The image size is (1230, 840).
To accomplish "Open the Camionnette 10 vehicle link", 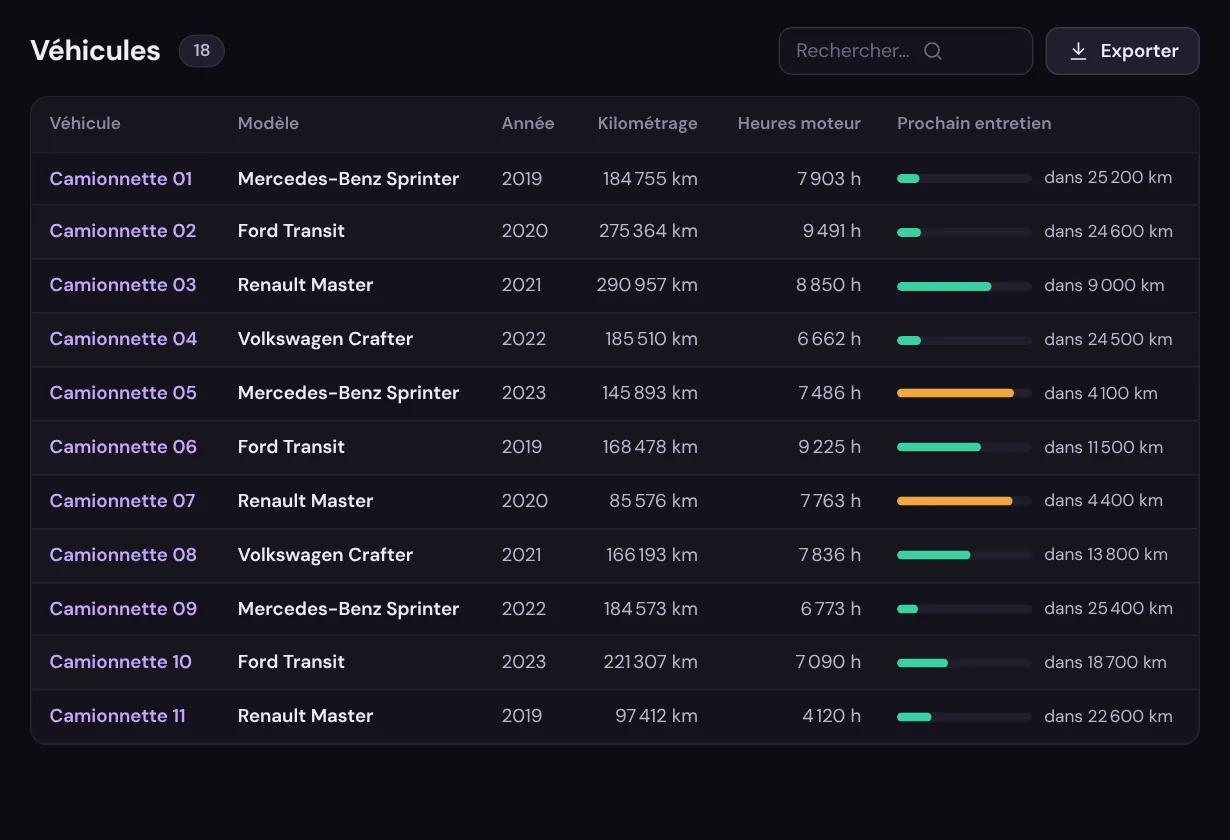I will pyautogui.click(x=121, y=662).
